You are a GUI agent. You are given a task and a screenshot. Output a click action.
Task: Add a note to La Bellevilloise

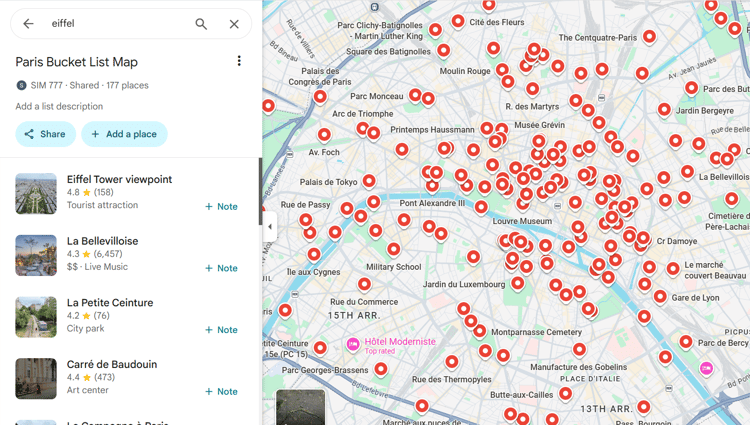tap(221, 268)
